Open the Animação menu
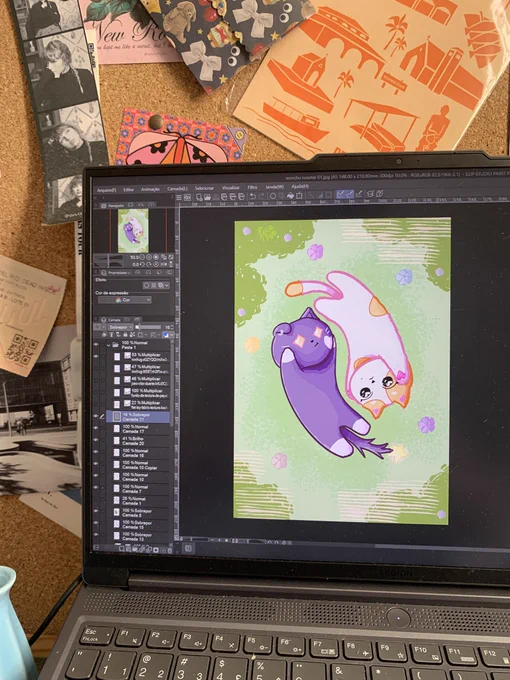The width and height of the screenshot is (510, 680). click(x=150, y=190)
